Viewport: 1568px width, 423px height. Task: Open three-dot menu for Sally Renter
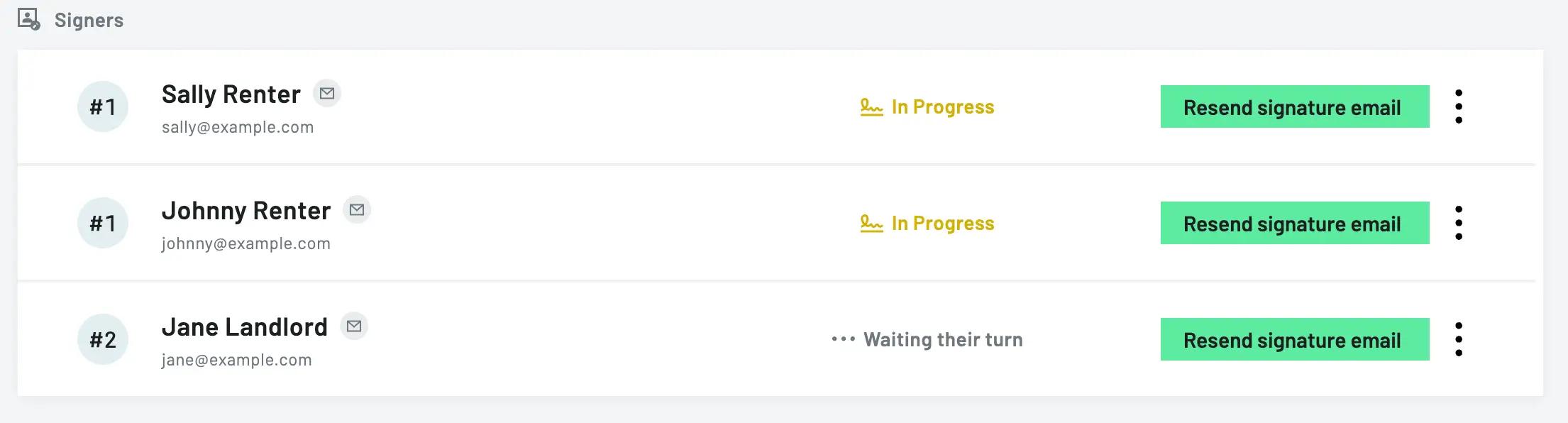pyautogui.click(x=1459, y=106)
